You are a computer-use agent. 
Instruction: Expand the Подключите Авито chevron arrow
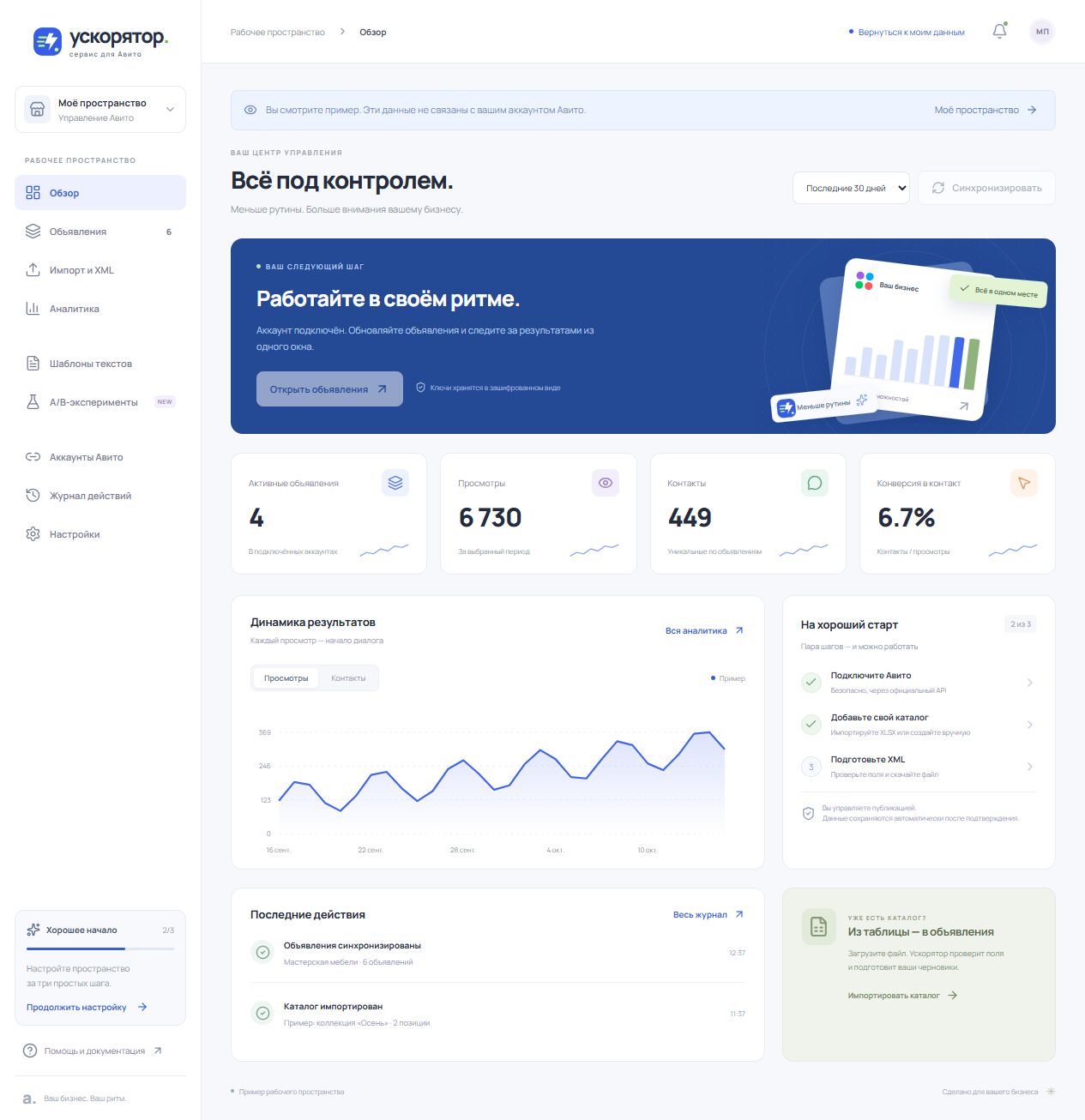click(x=1029, y=683)
